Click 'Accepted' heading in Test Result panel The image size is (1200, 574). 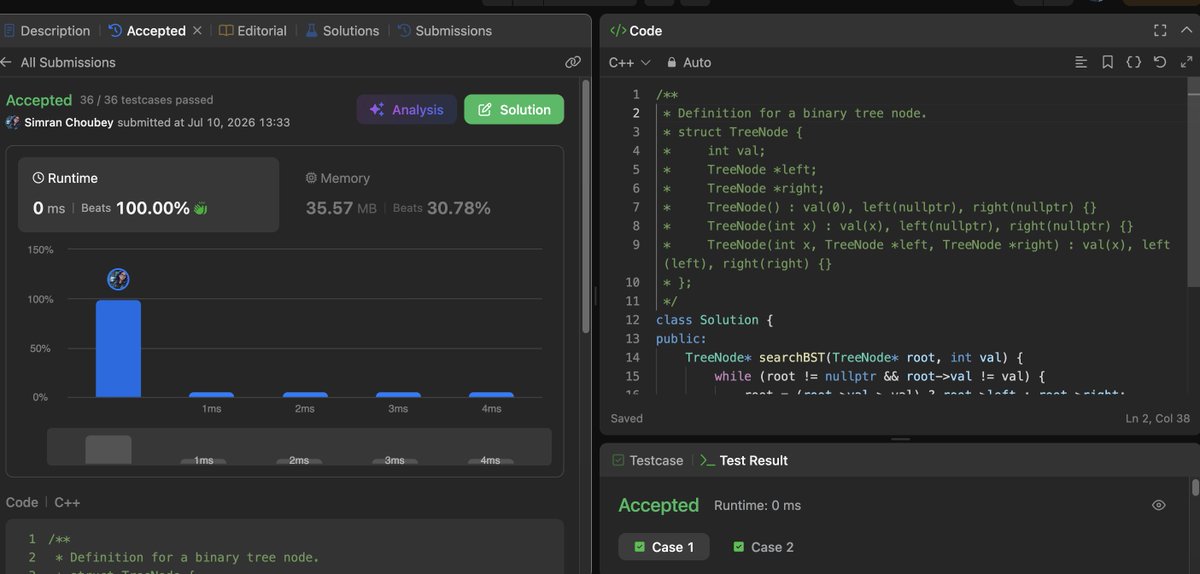pos(658,505)
